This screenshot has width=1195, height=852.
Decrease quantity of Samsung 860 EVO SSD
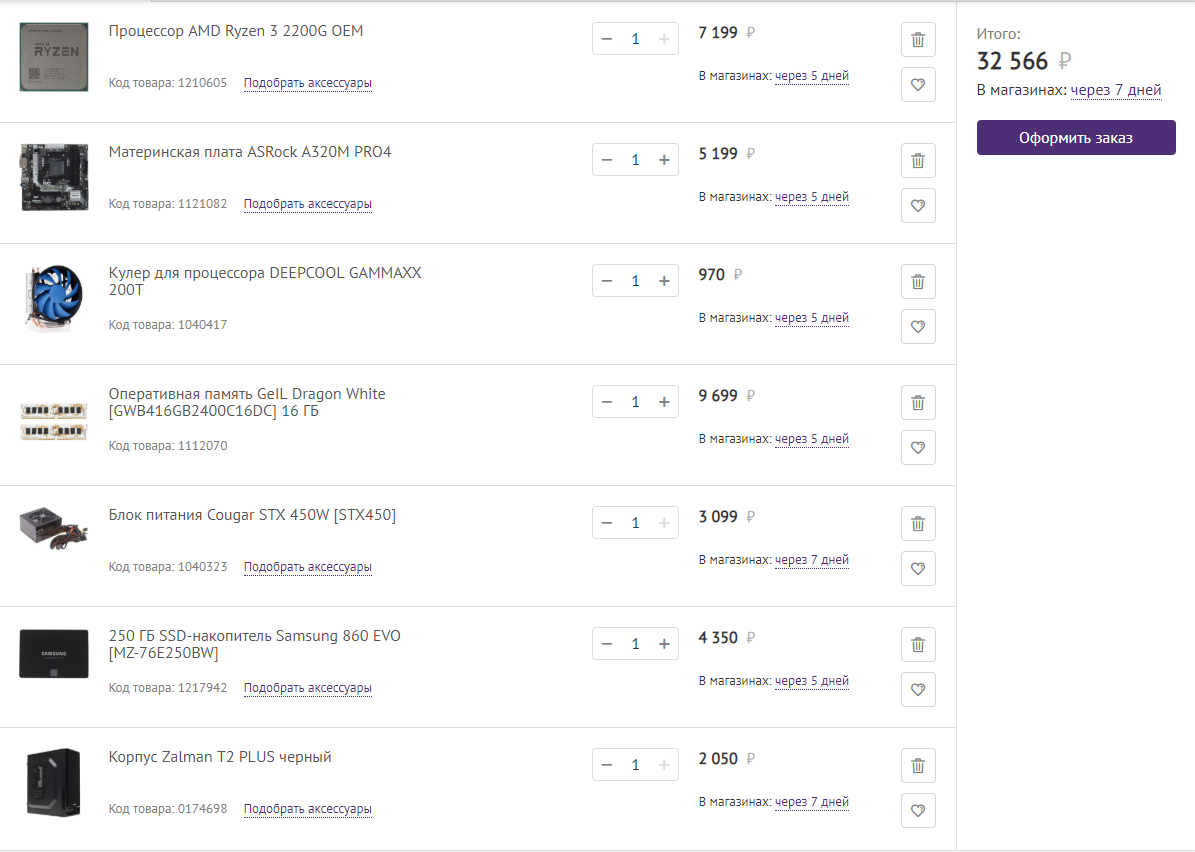tap(607, 644)
